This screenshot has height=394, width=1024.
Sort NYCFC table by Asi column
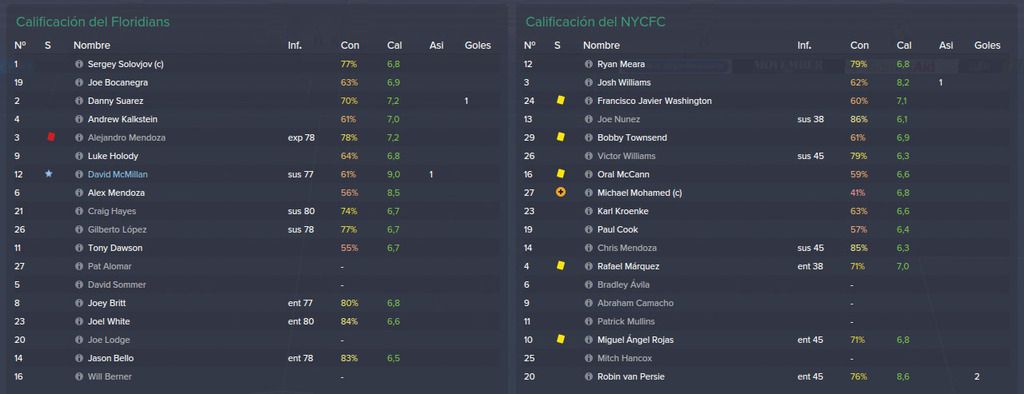point(946,45)
